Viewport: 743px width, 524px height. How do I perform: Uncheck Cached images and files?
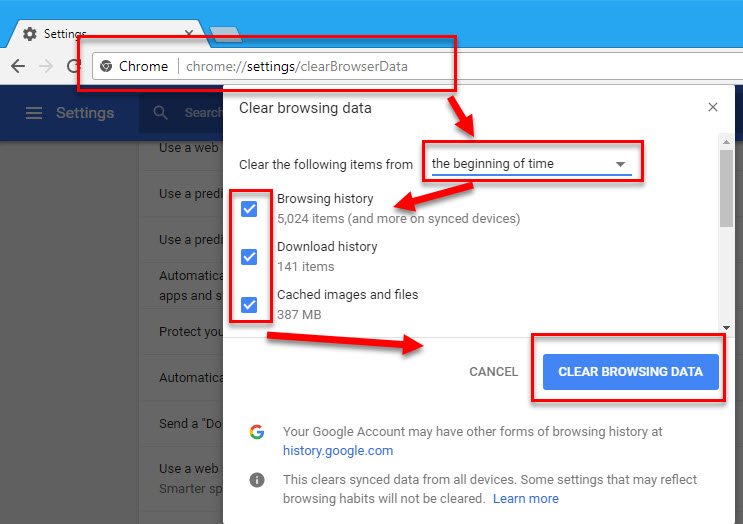point(249,305)
